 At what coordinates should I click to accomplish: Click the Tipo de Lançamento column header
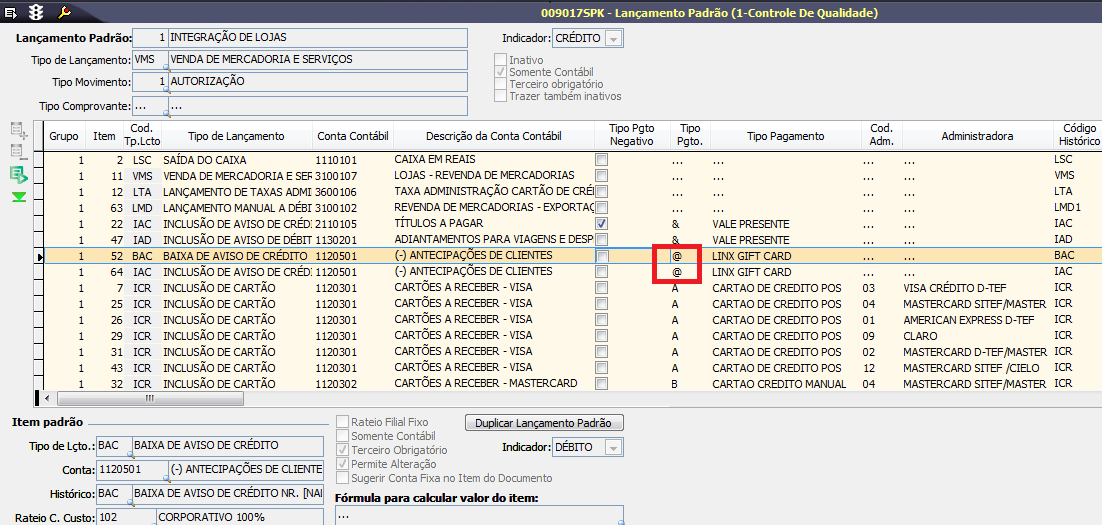pyautogui.click(x=237, y=136)
